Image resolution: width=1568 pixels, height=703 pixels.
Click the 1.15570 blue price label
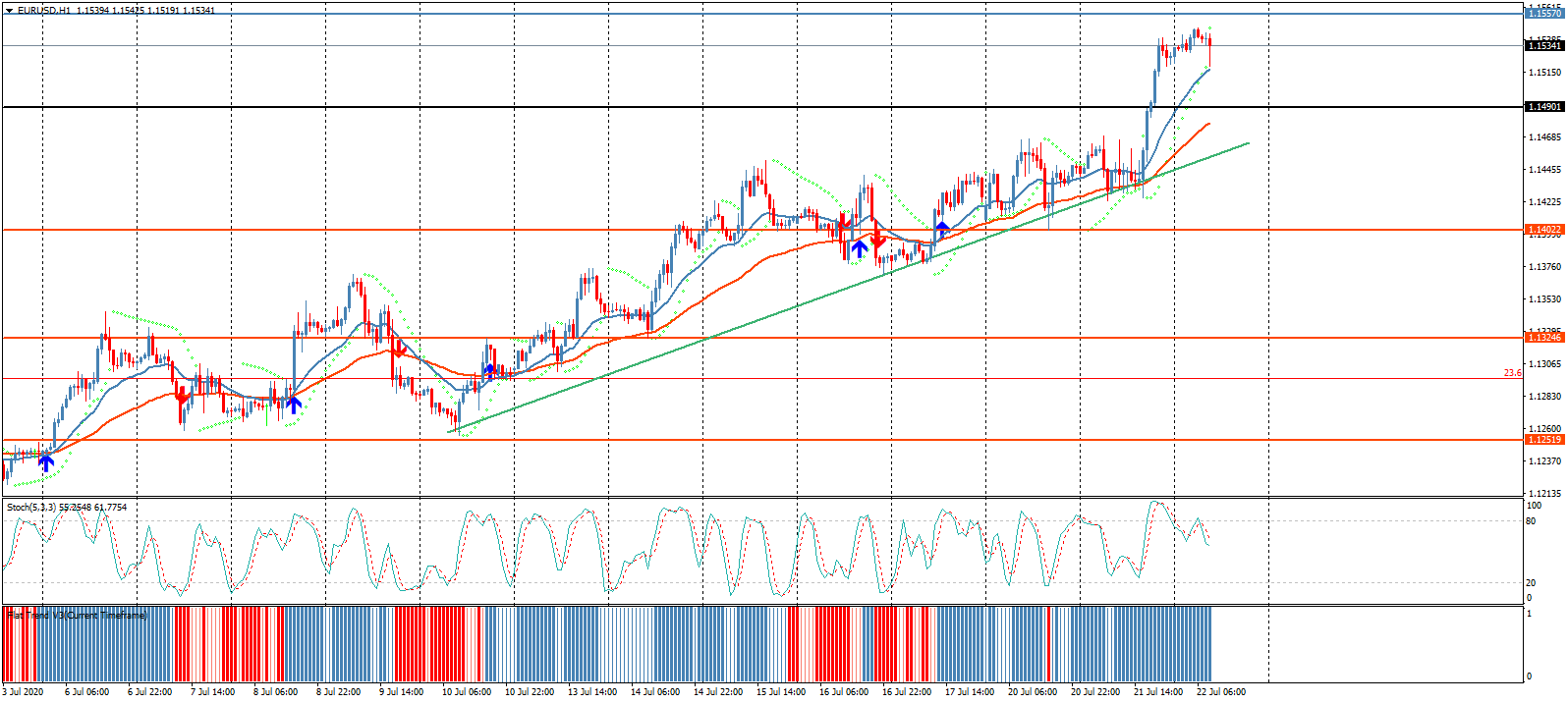(x=1543, y=14)
